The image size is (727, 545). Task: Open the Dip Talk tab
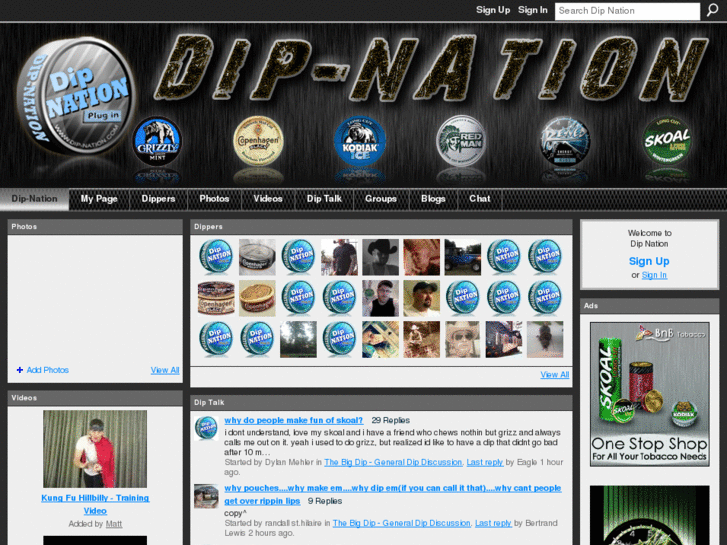[x=324, y=199]
